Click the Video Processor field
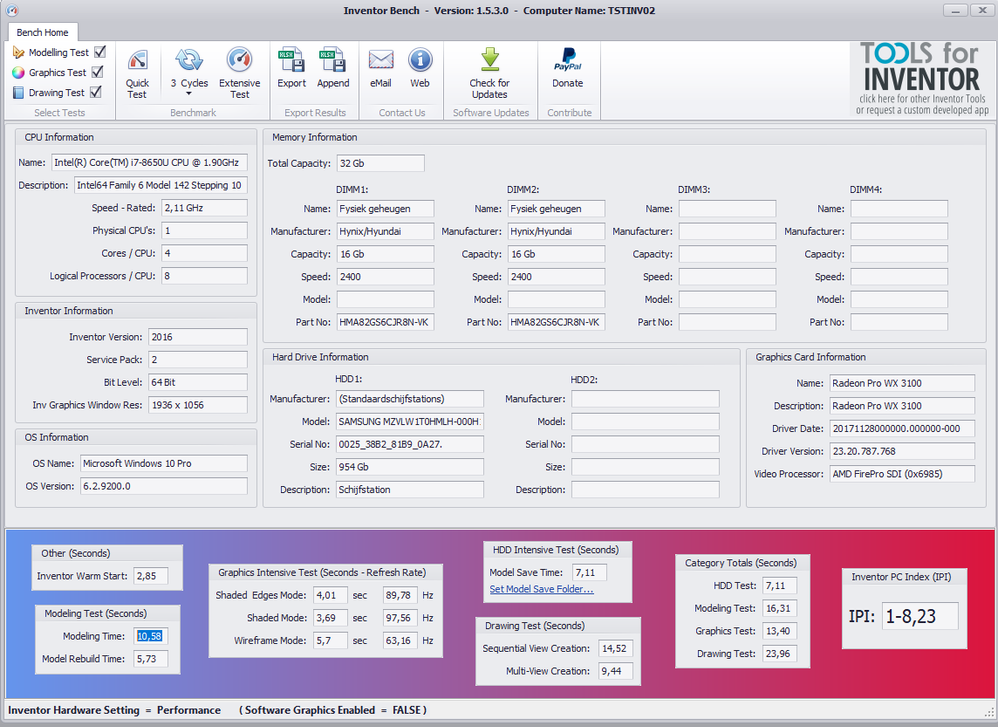This screenshot has width=998, height=727. pyautogui.click(x=902, y=474)
